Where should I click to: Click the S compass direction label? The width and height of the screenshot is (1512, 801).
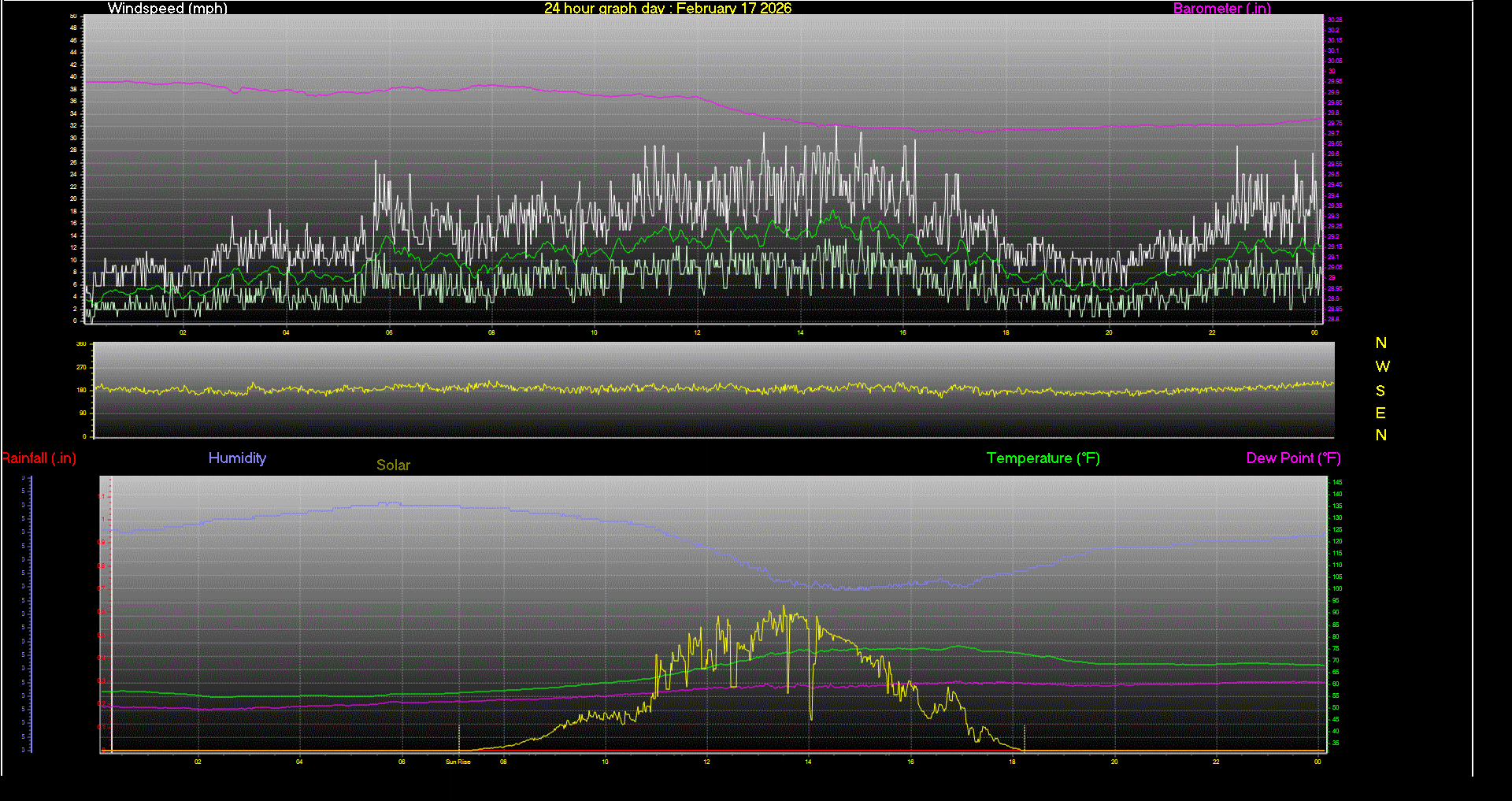[1380, 391]
